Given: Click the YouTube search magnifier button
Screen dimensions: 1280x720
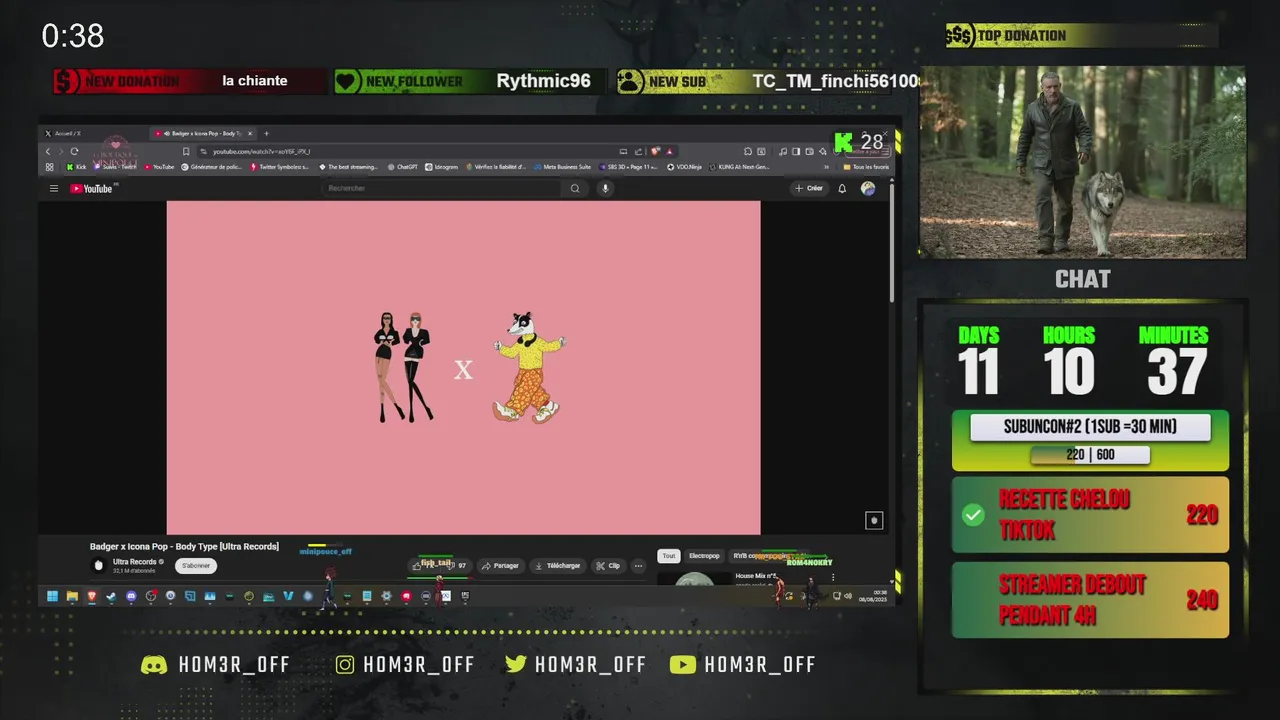Looking at the screenshot, I should (x=575, y=188).
